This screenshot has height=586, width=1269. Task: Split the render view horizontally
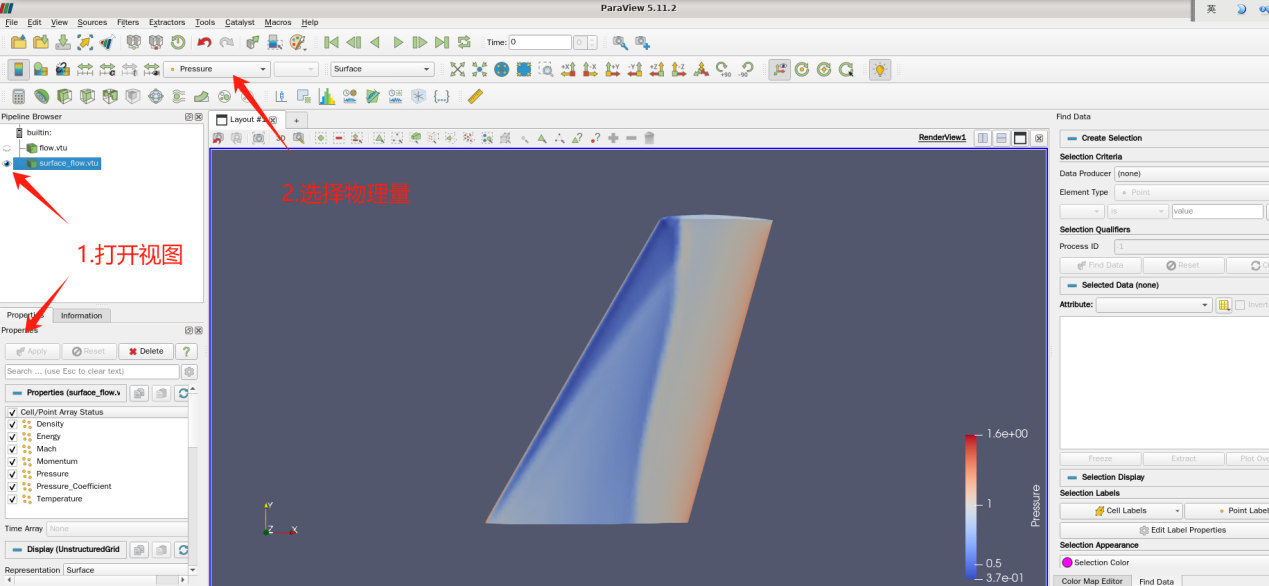pos(983,138)
